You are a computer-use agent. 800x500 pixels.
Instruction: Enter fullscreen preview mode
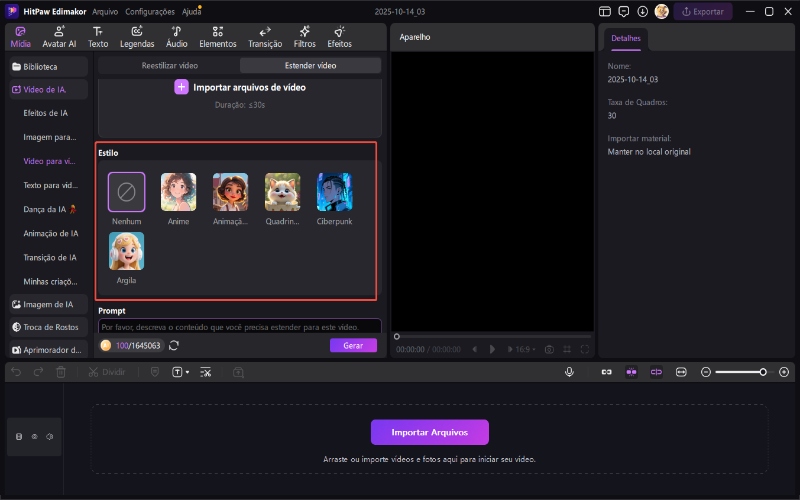coord(585,349)
